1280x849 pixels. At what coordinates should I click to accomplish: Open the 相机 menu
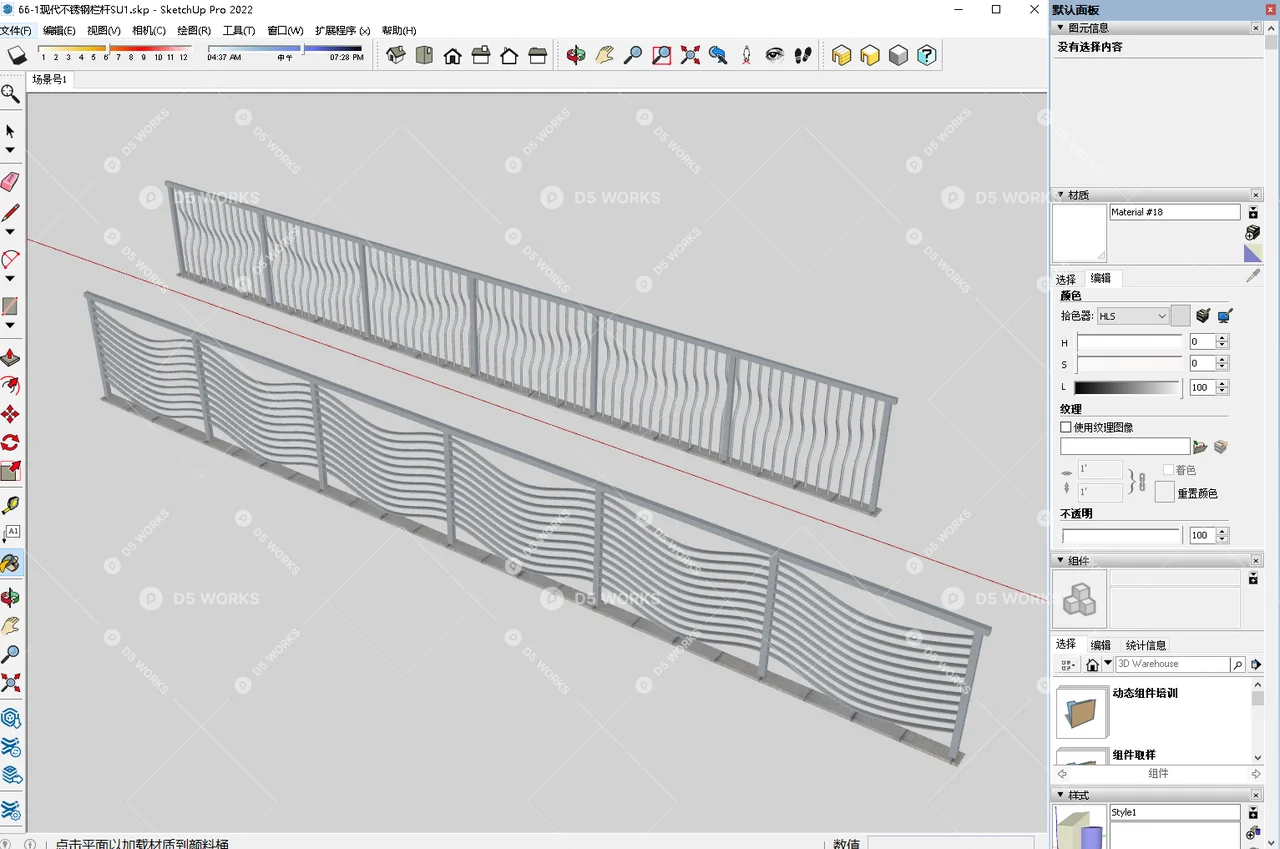(x=147, y=31)
